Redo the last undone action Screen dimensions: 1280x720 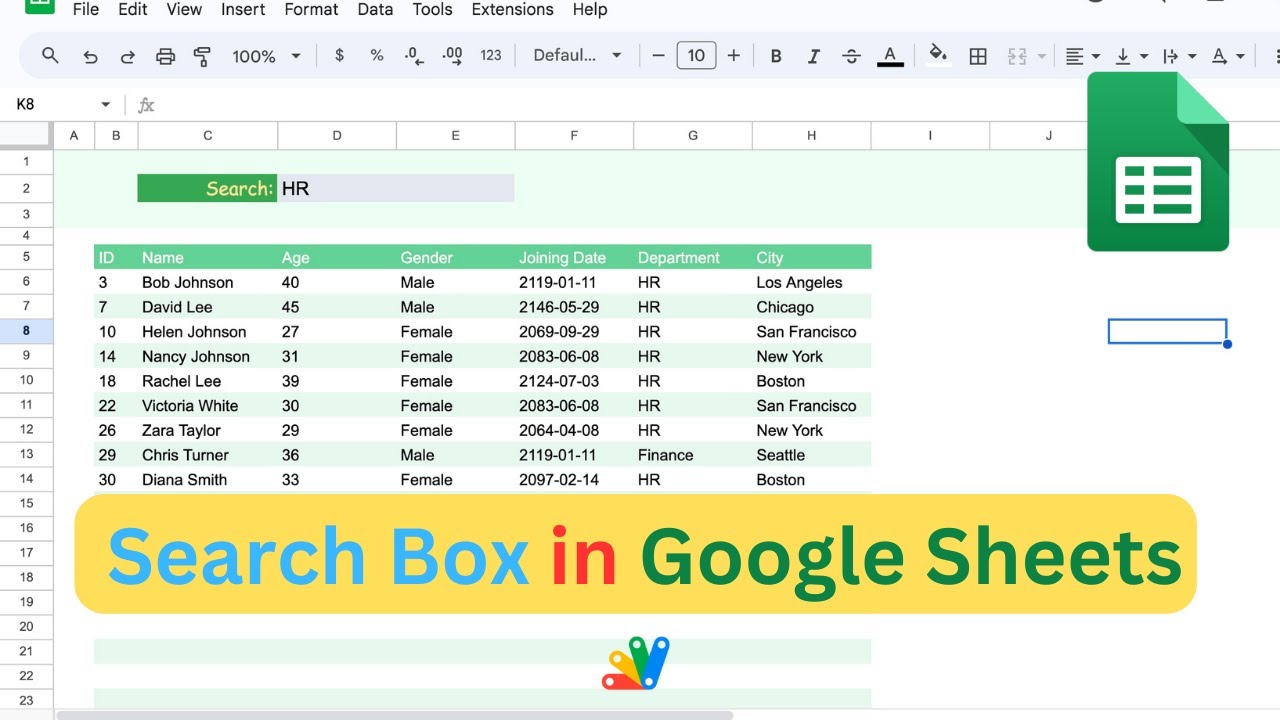(128, 56)
